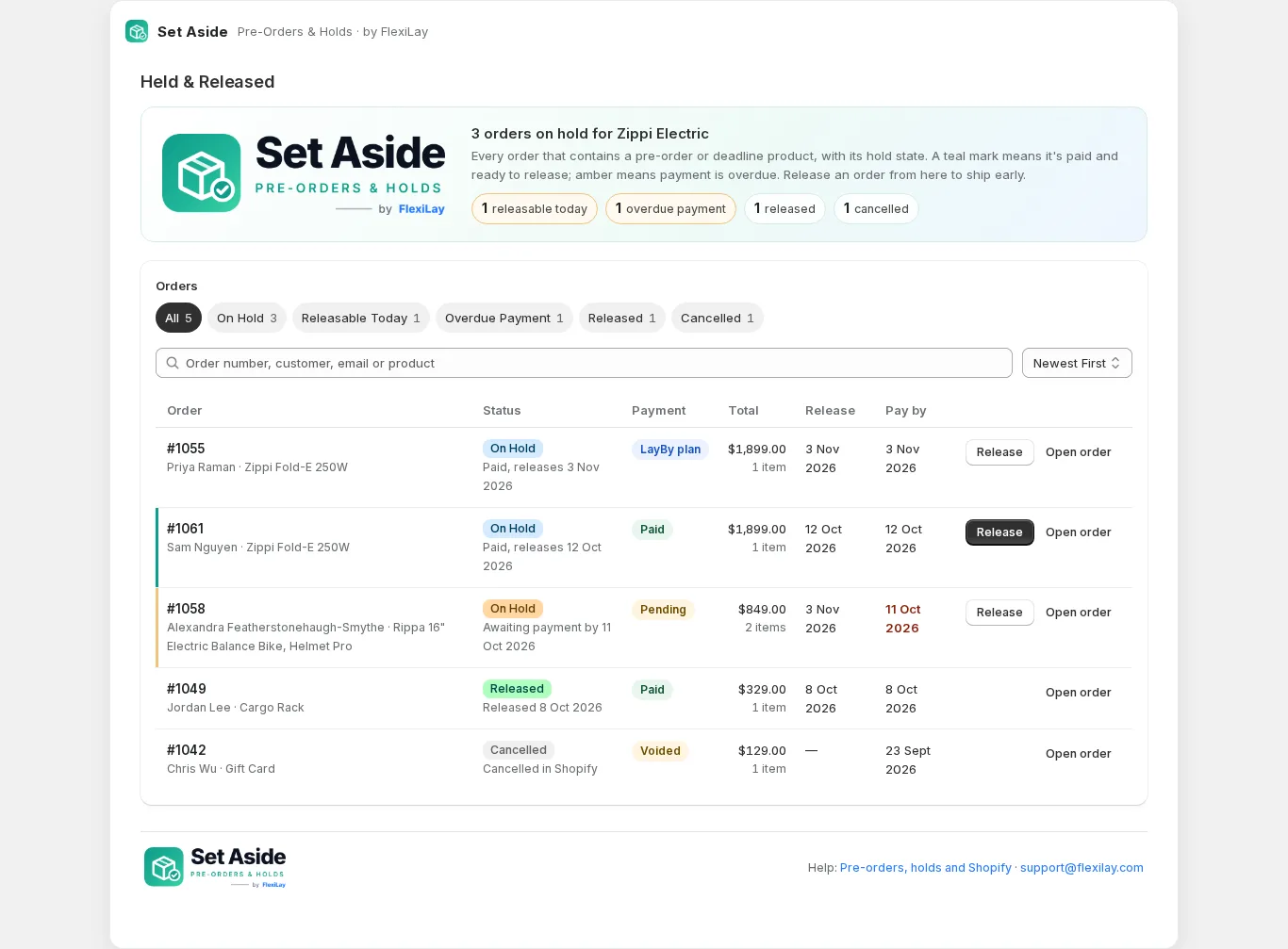This screenshot has height=949, width=1288.
Task: Click the 1 overdue payment chip
Action: [670, 208]
